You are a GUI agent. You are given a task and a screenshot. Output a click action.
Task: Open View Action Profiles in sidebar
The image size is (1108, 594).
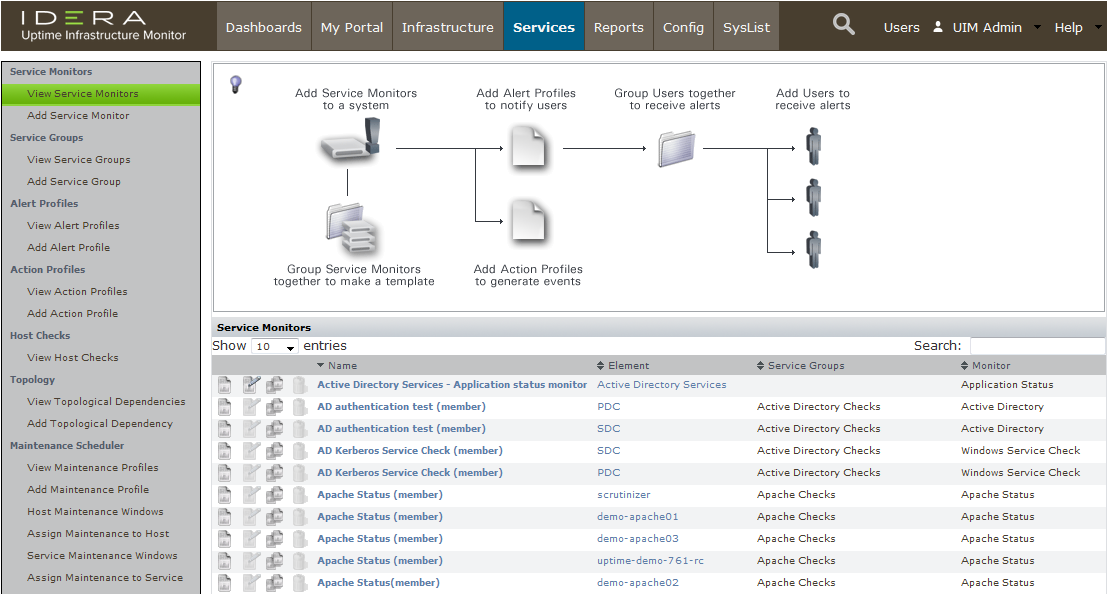(77, 292)
